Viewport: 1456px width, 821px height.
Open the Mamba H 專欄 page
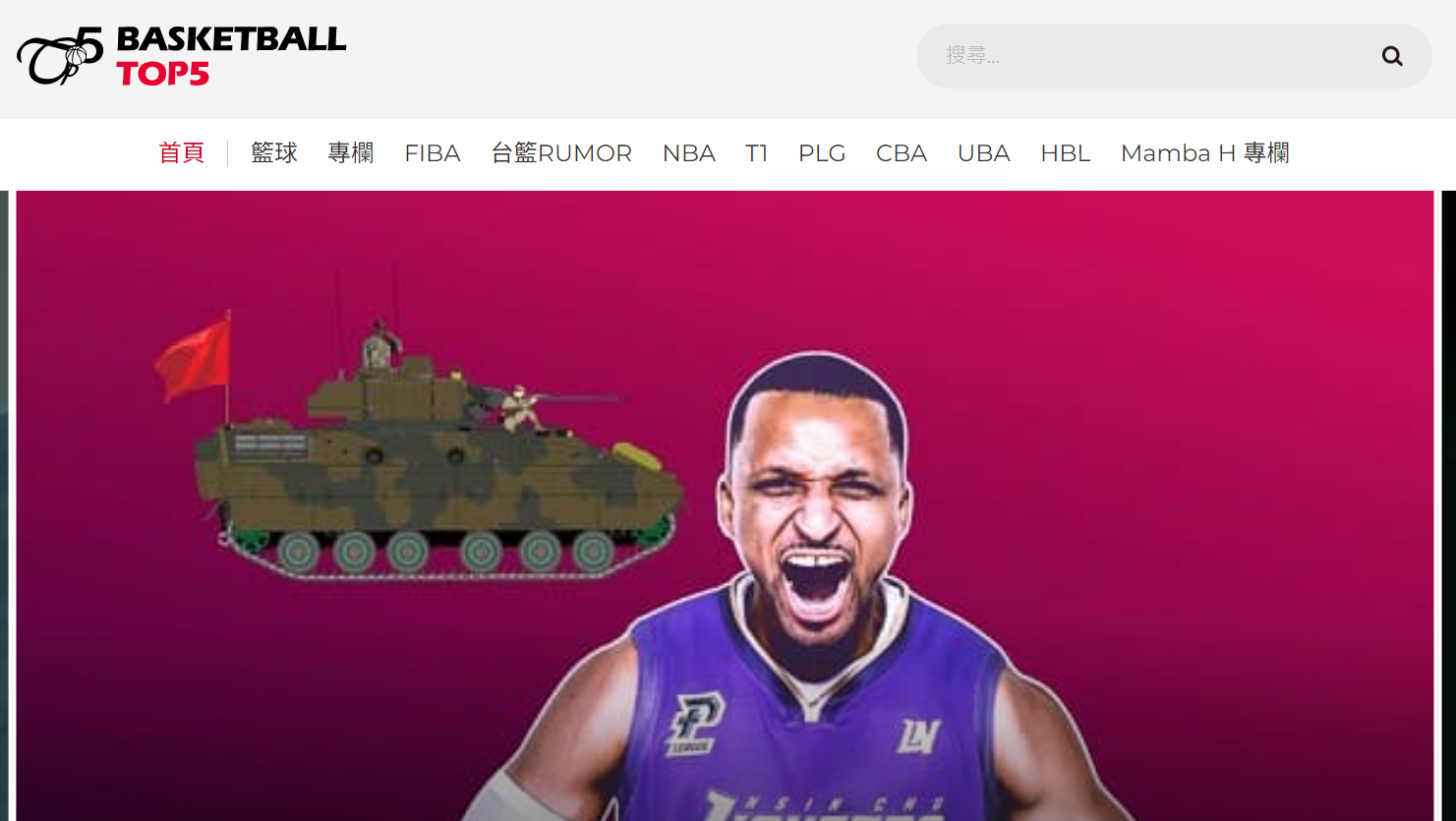pyautogui.click(x=1205, y=153)
